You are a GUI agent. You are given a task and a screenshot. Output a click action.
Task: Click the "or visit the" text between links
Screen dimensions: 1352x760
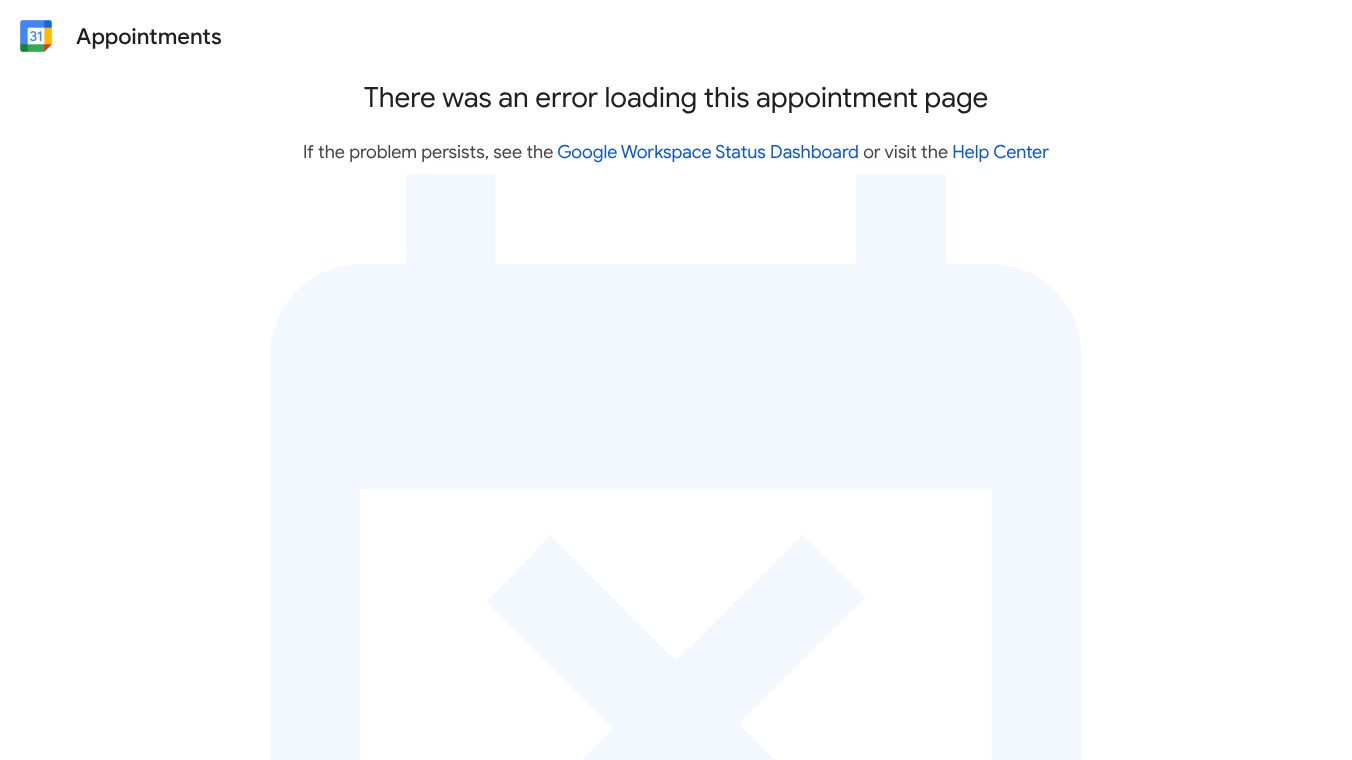pos(905,152)
